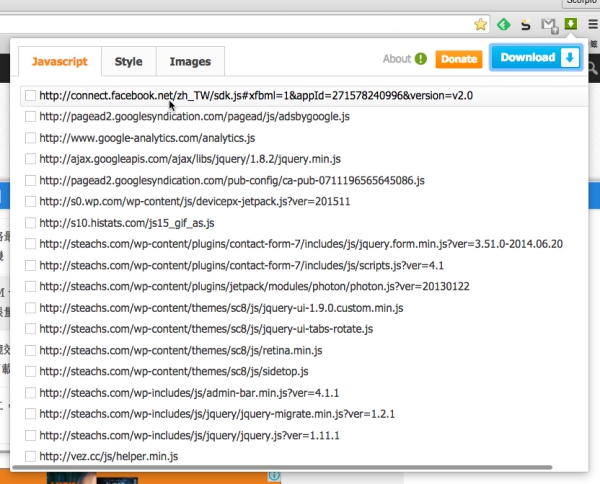Tick the sidetop.js checkbox

pos(30,371)
